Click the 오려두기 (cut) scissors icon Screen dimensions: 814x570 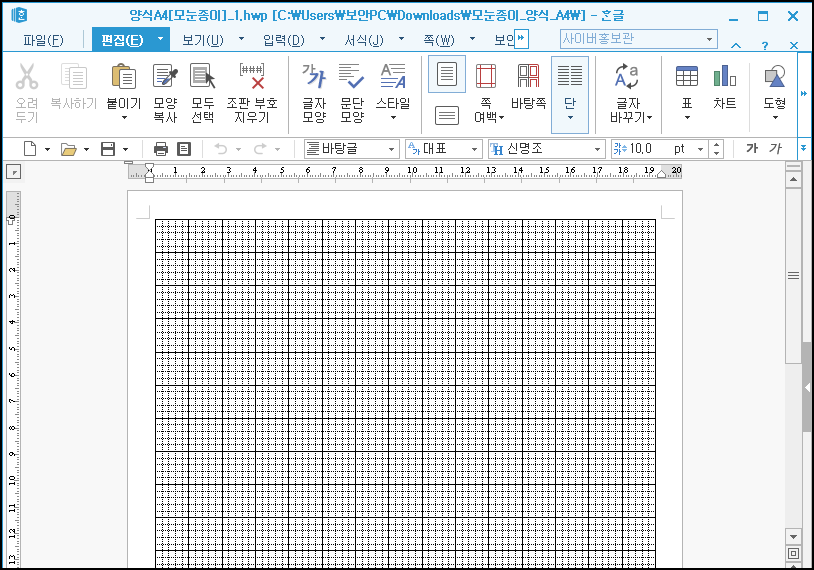click(x=26, y=76)
